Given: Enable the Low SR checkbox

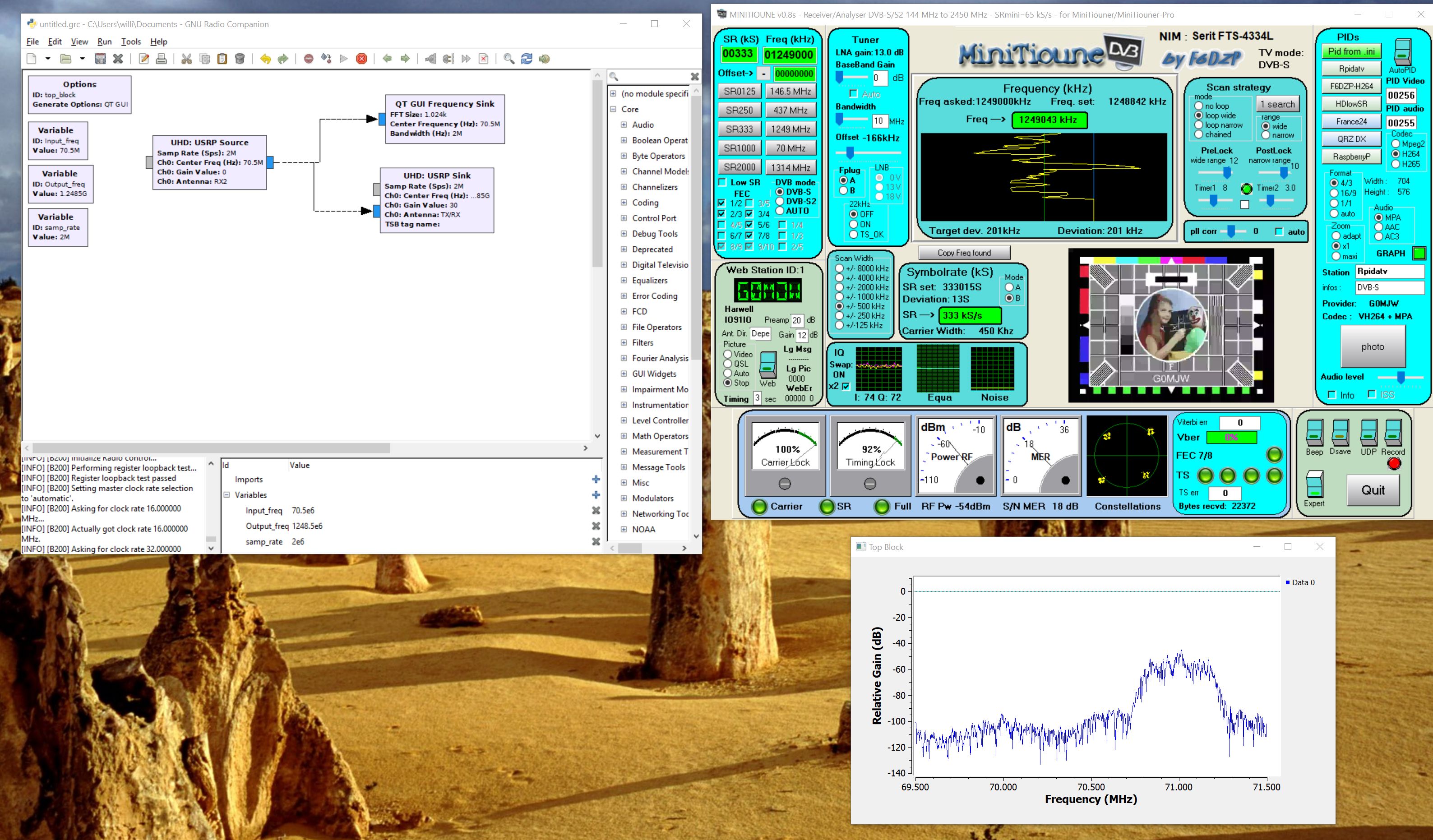Looking at the screenshot, I should [722, 182].
